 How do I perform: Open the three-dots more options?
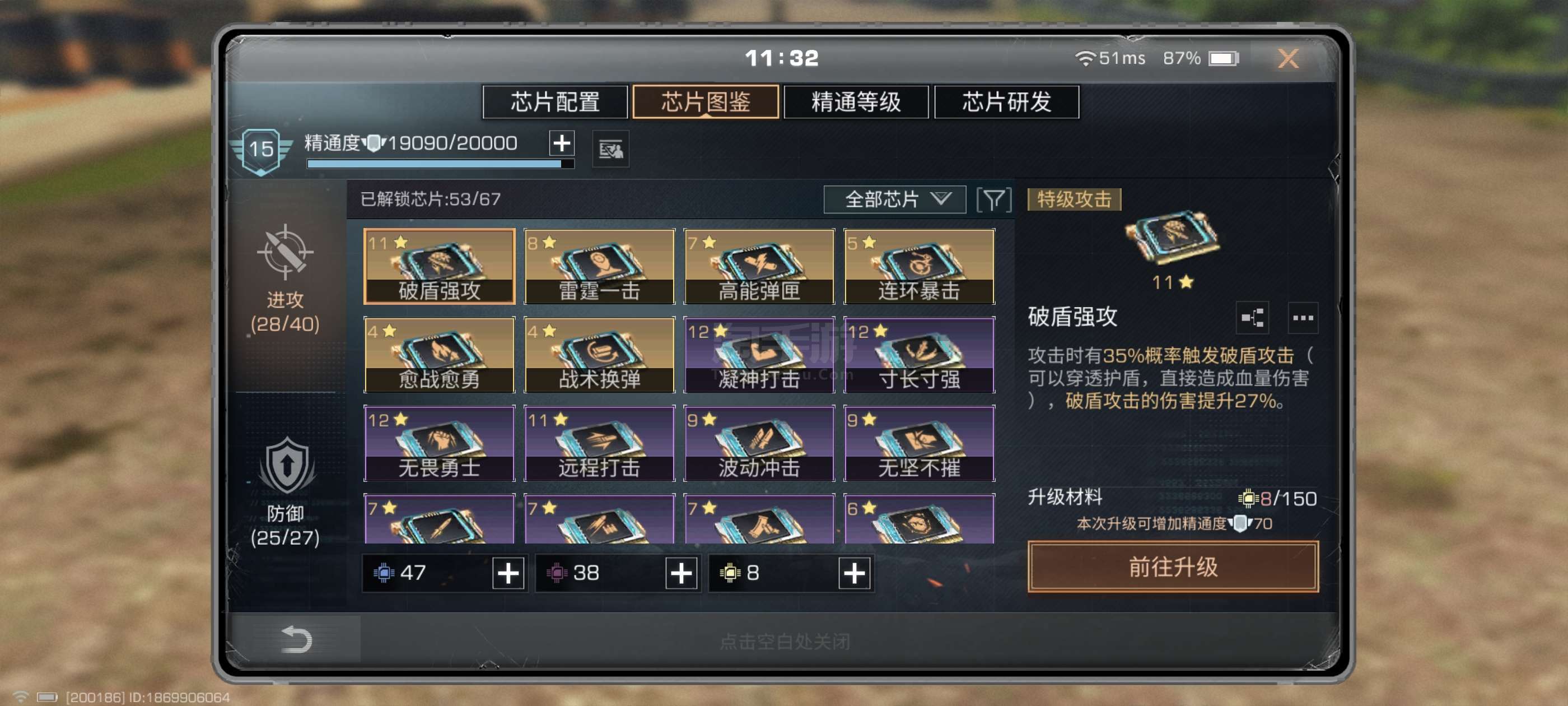click(1303, 317)
